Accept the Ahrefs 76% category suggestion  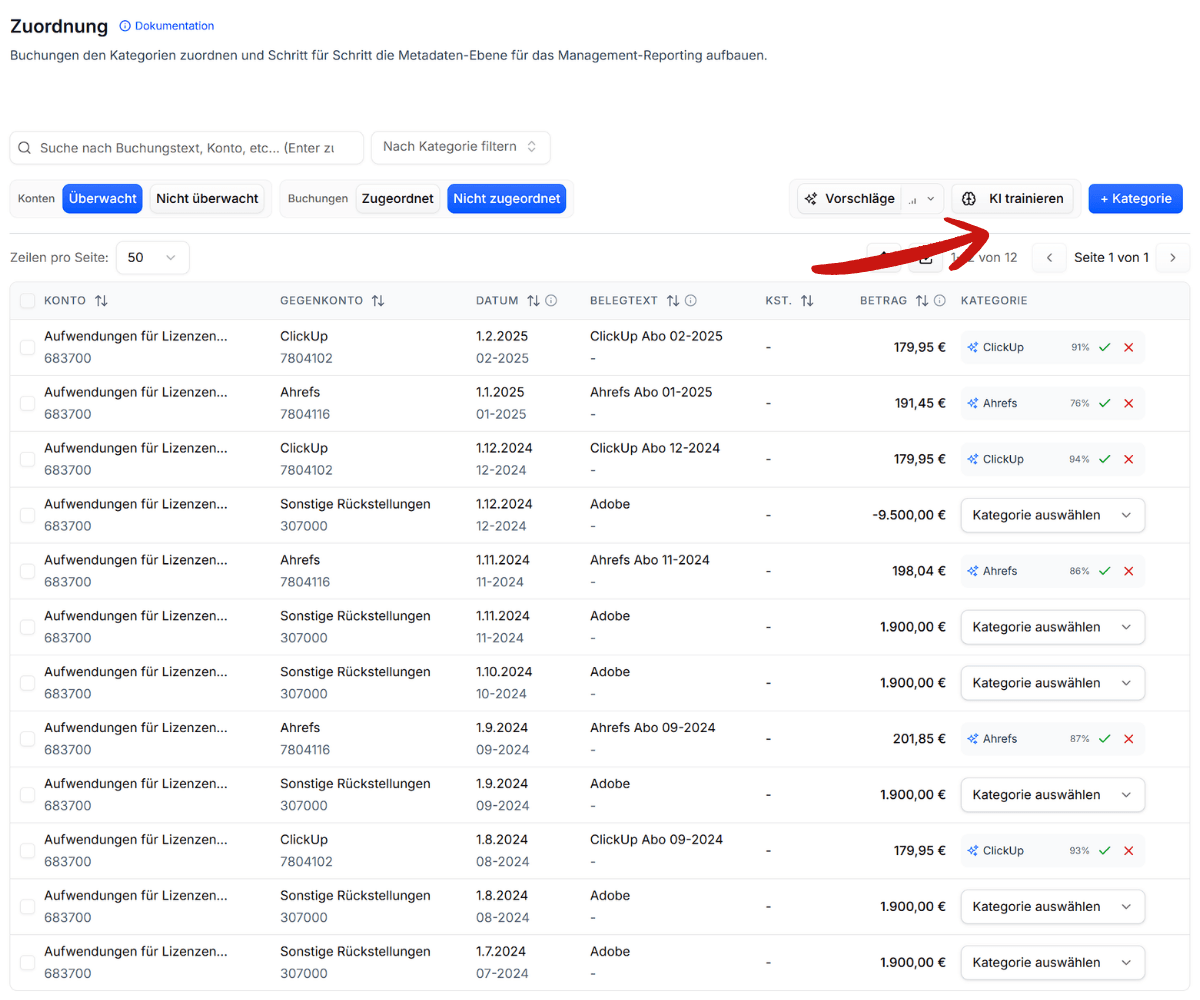click(1105, 403)
